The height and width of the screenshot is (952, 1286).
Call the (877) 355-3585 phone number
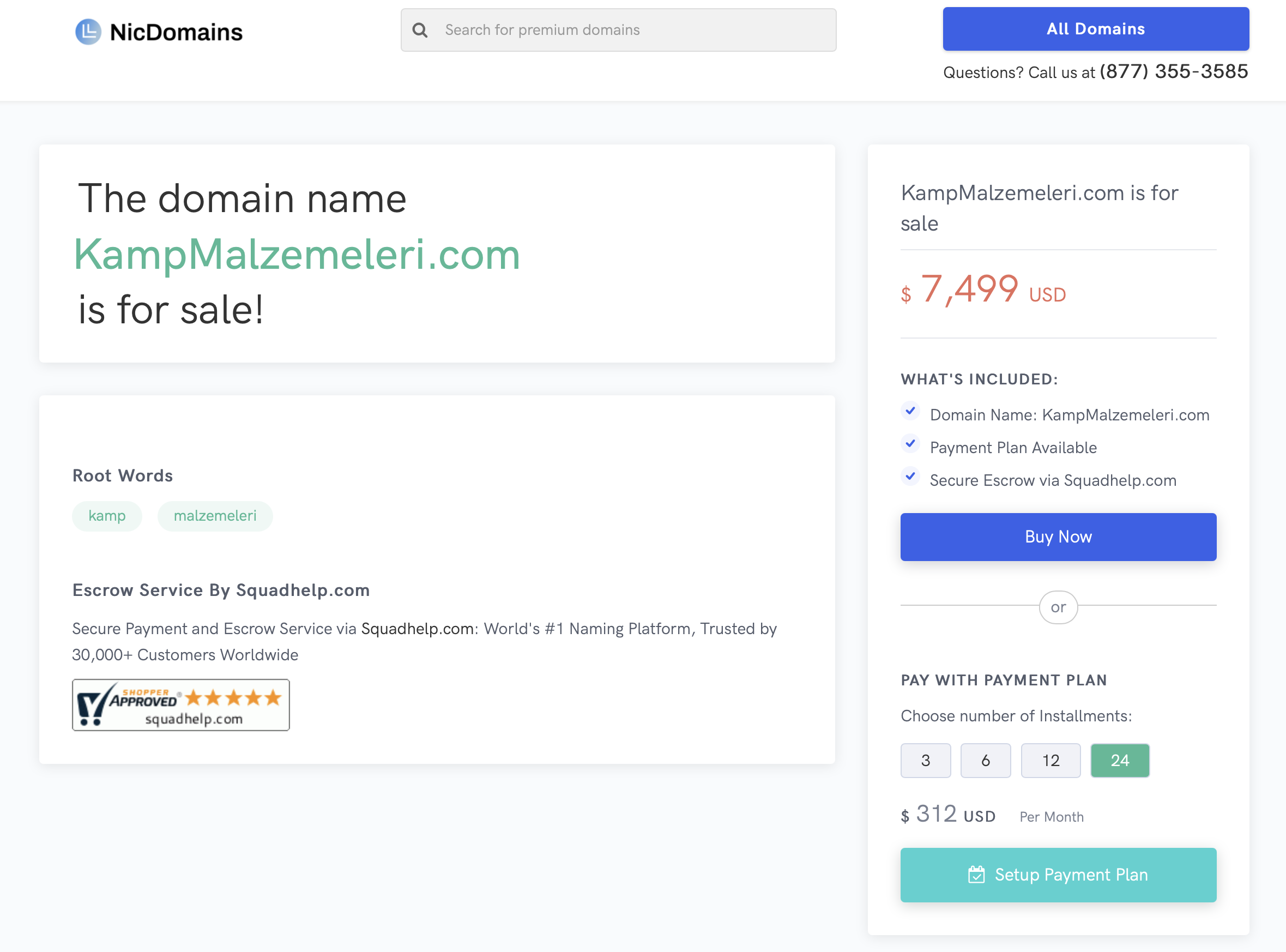click(x=1174, y=71)
